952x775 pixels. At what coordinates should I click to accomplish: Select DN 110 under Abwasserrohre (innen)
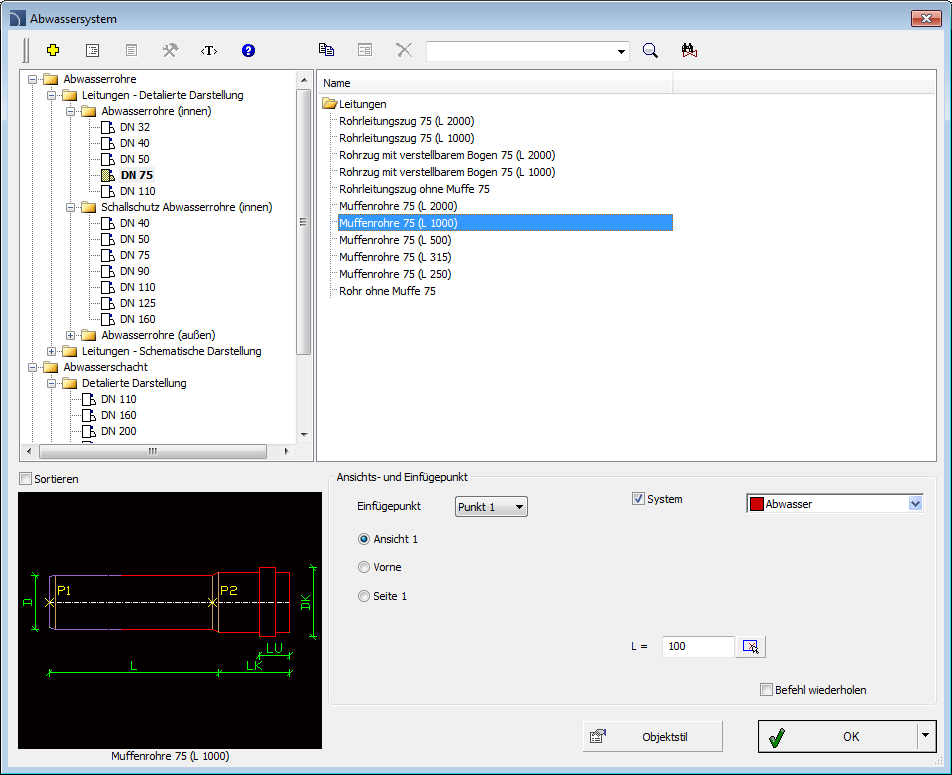[137, 191]
